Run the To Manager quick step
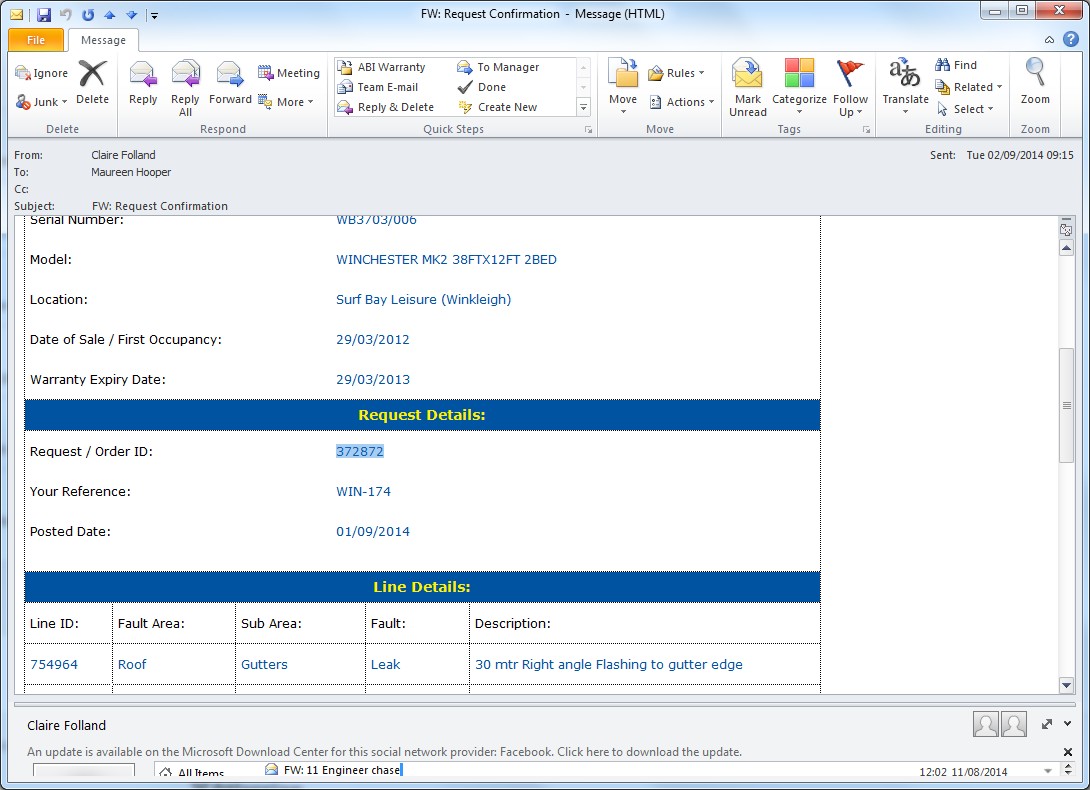1090x790 pixels. [498, 67]
